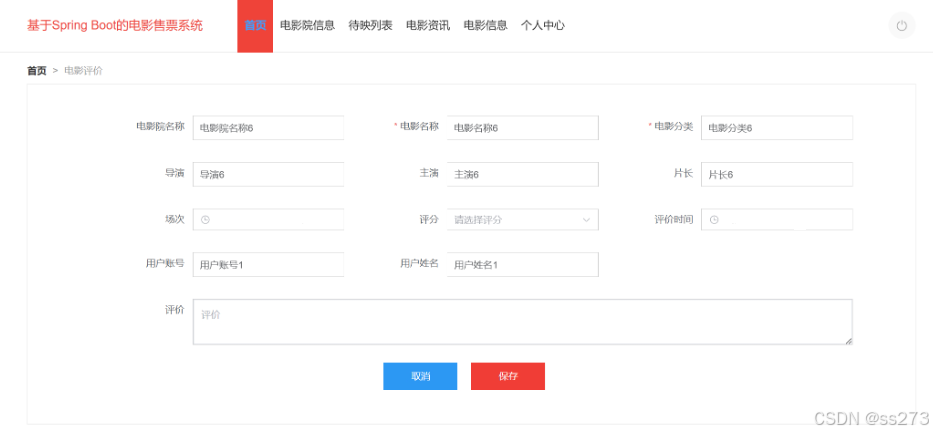Go to 个人中心 menu item
Screen dimensions: 933x434
(x=543, y=26)
